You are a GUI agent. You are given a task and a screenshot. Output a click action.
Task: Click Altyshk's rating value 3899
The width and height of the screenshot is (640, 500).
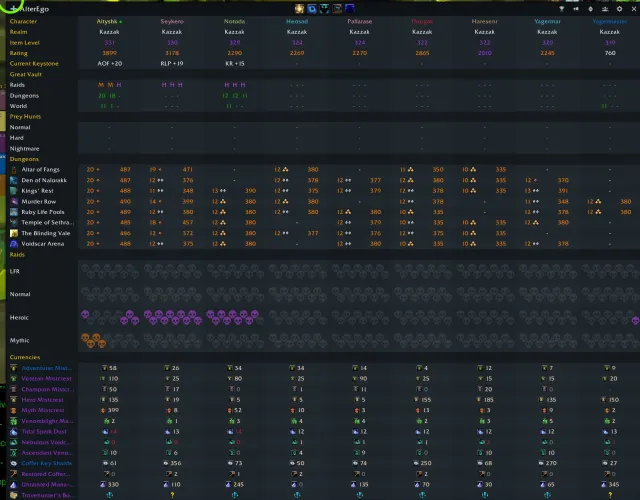coord(109,53)
